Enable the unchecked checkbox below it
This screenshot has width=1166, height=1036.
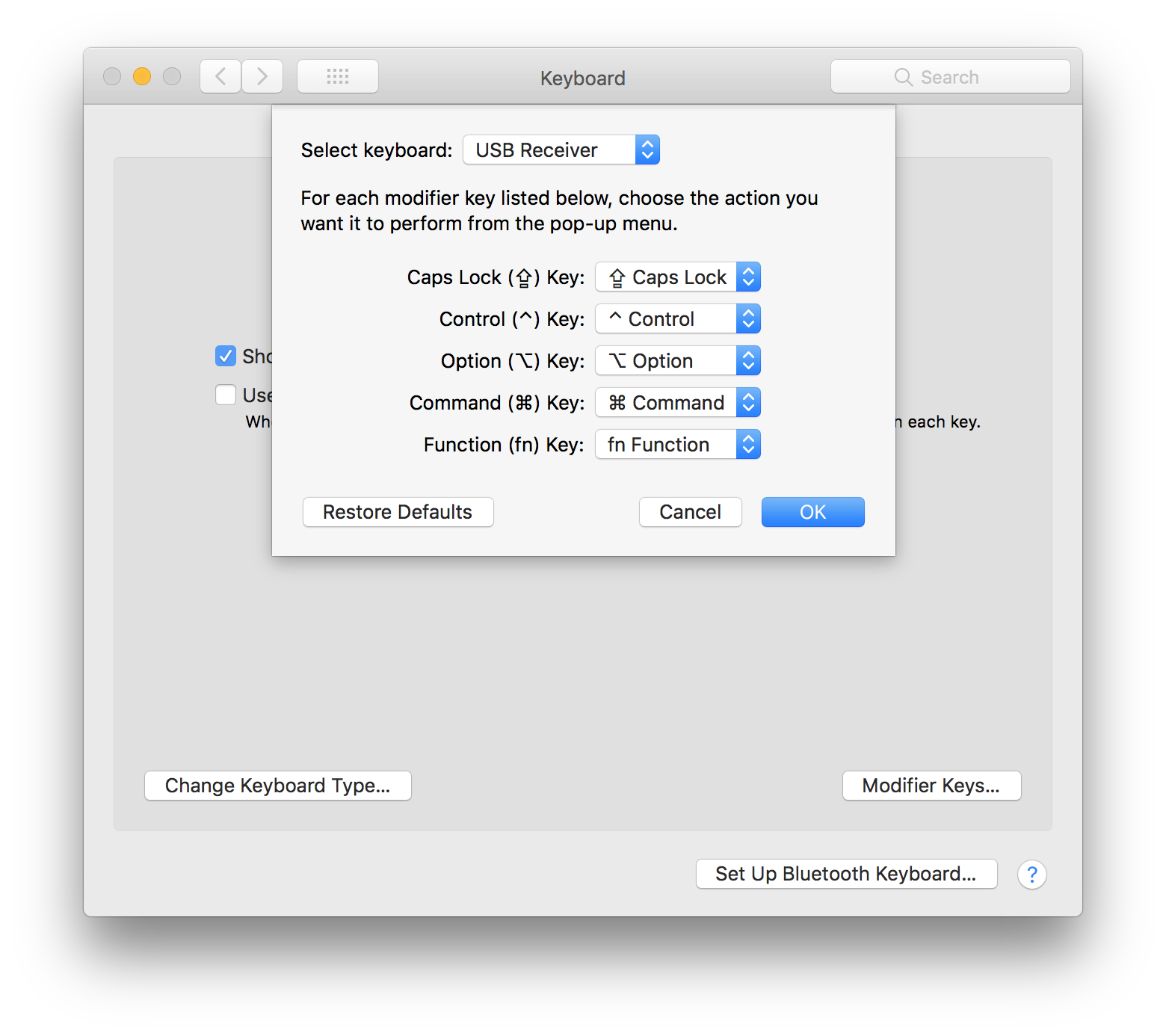coord(225,395)
